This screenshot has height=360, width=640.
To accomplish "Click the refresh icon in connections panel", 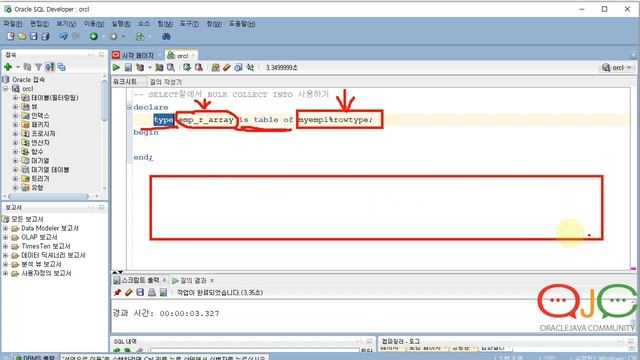I will 27,67.
